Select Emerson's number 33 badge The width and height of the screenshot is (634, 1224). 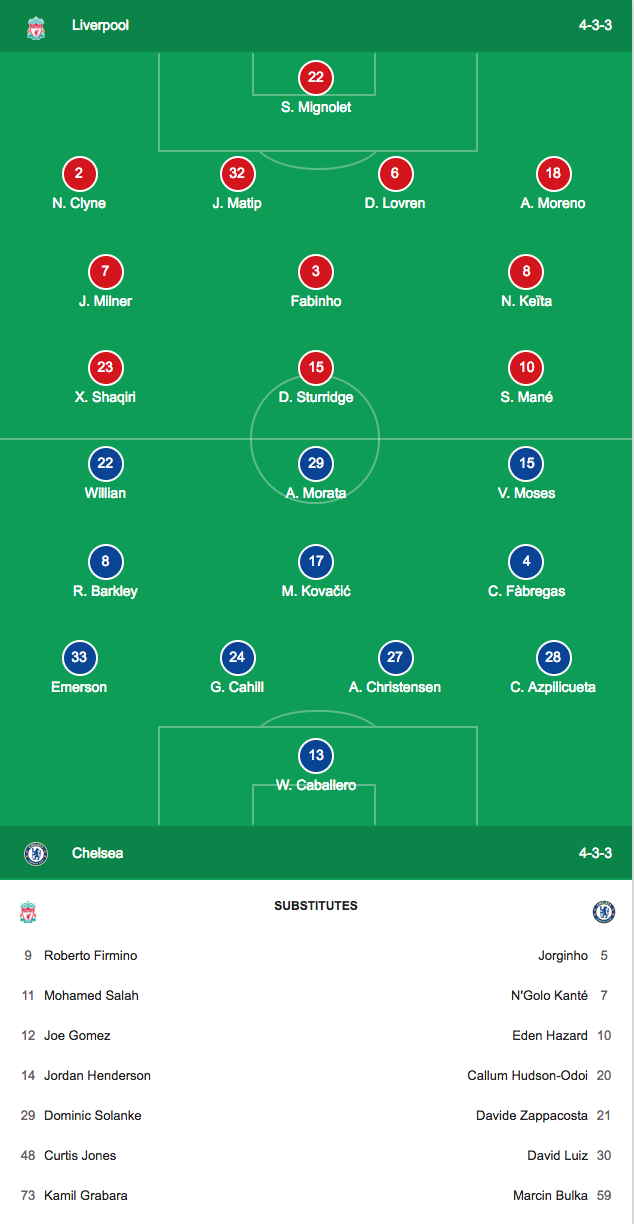79,658
